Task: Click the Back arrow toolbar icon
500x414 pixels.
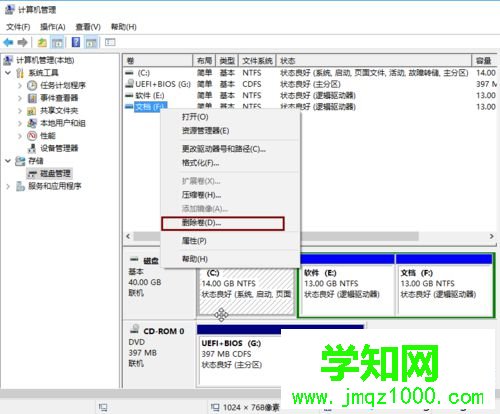Action: coord(8,42)
